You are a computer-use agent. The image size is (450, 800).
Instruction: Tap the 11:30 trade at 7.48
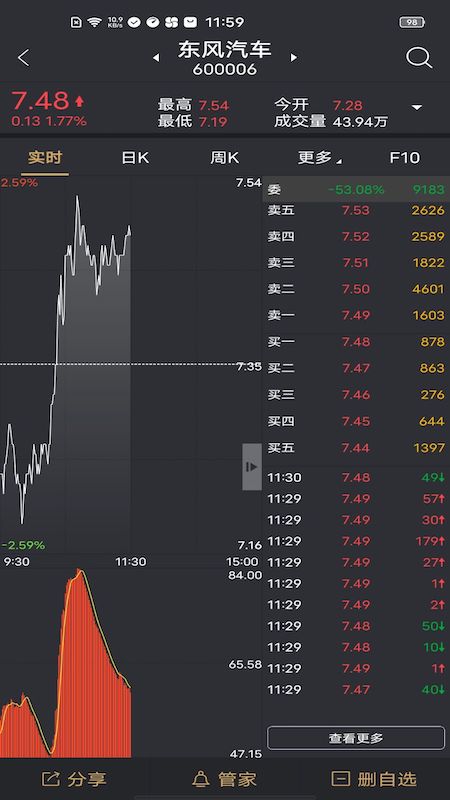[356, 478]
